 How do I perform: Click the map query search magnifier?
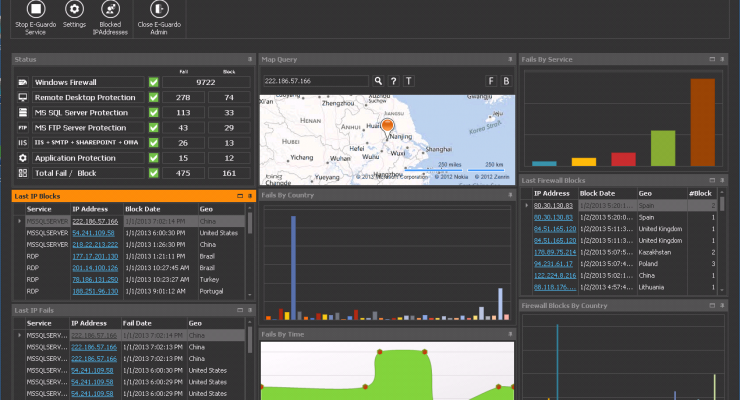click(x=379, y=81)
